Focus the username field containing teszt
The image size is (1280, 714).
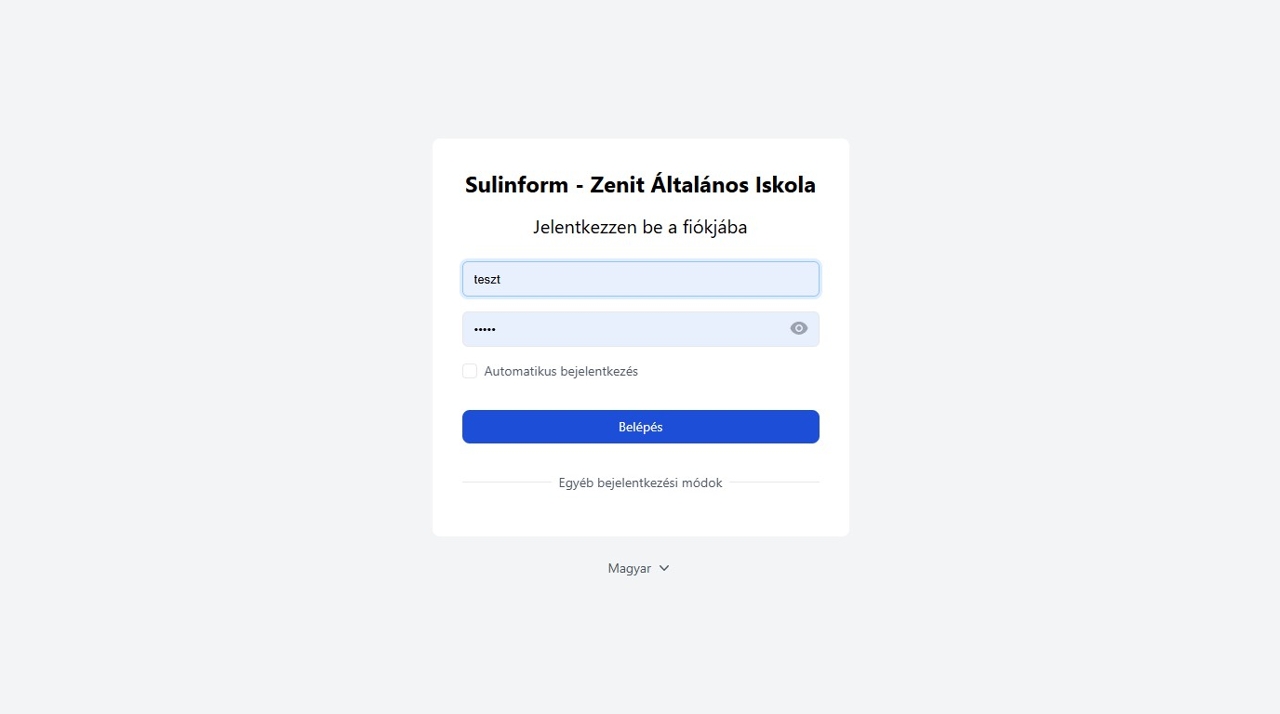coord(640,279)
